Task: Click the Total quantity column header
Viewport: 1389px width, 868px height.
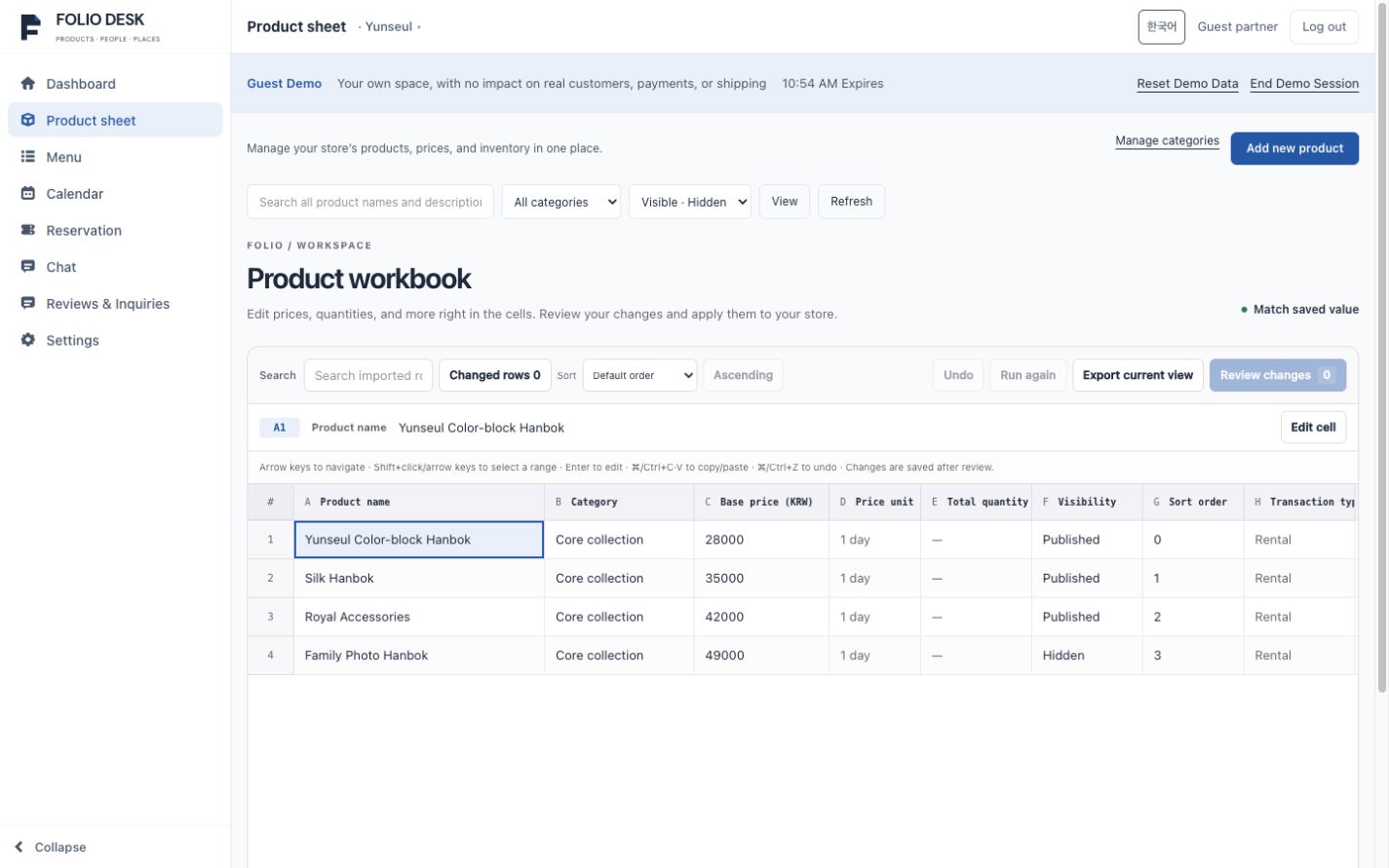Action: (976, 502)
